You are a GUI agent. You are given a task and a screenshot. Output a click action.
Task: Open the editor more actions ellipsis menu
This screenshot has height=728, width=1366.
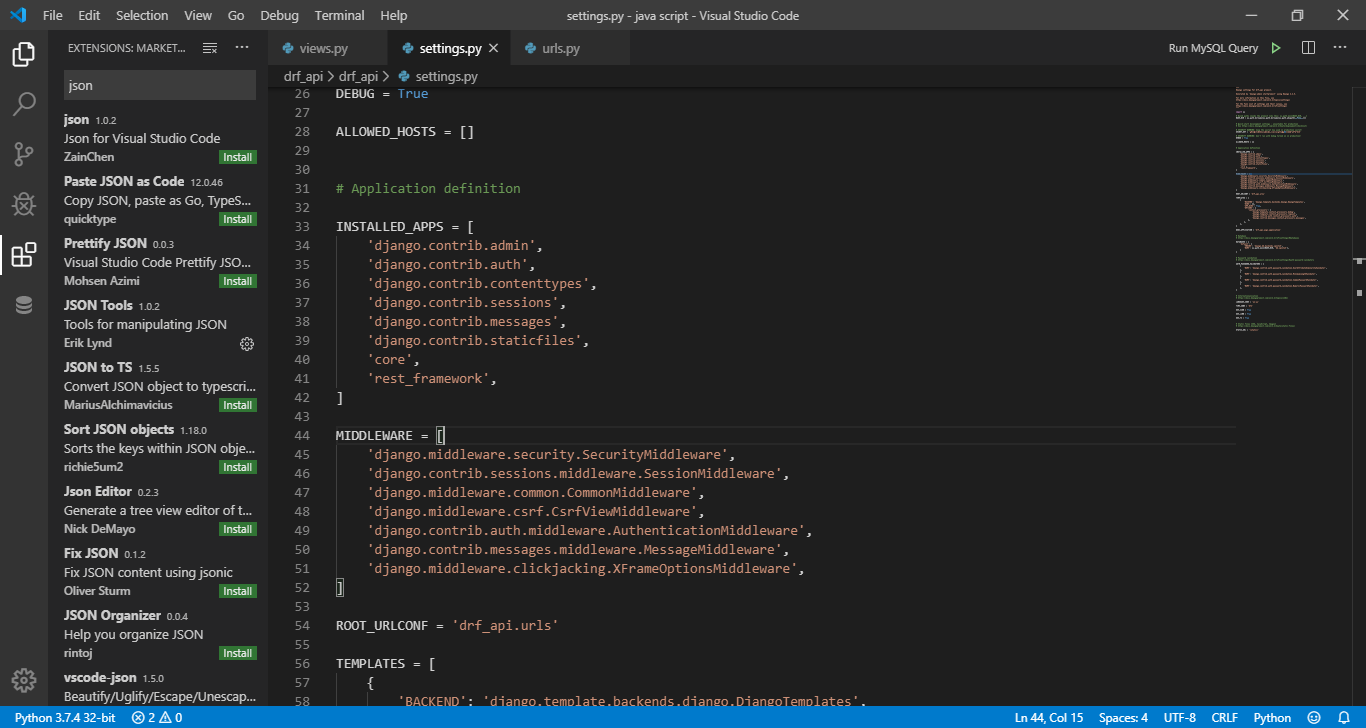[1340, 47]
